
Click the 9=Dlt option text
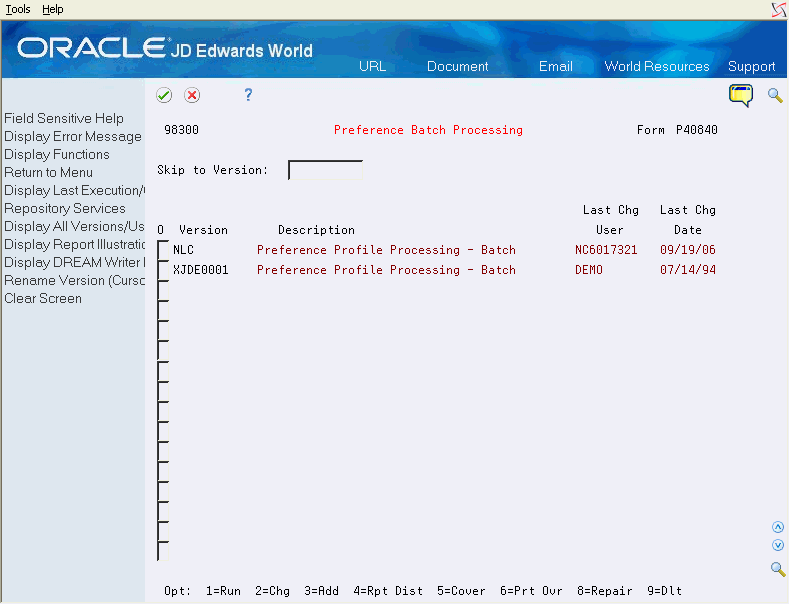click(x=664, y=591)
